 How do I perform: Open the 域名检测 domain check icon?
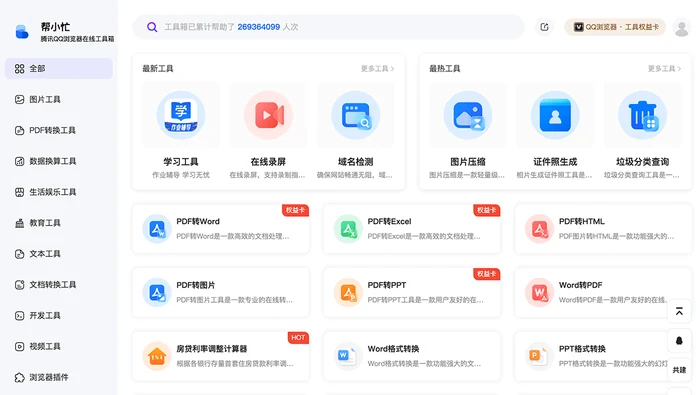pyautogui.click(x=356, y=115)
